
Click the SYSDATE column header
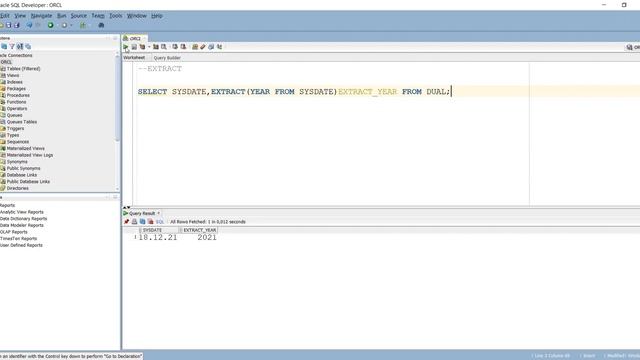160,230
